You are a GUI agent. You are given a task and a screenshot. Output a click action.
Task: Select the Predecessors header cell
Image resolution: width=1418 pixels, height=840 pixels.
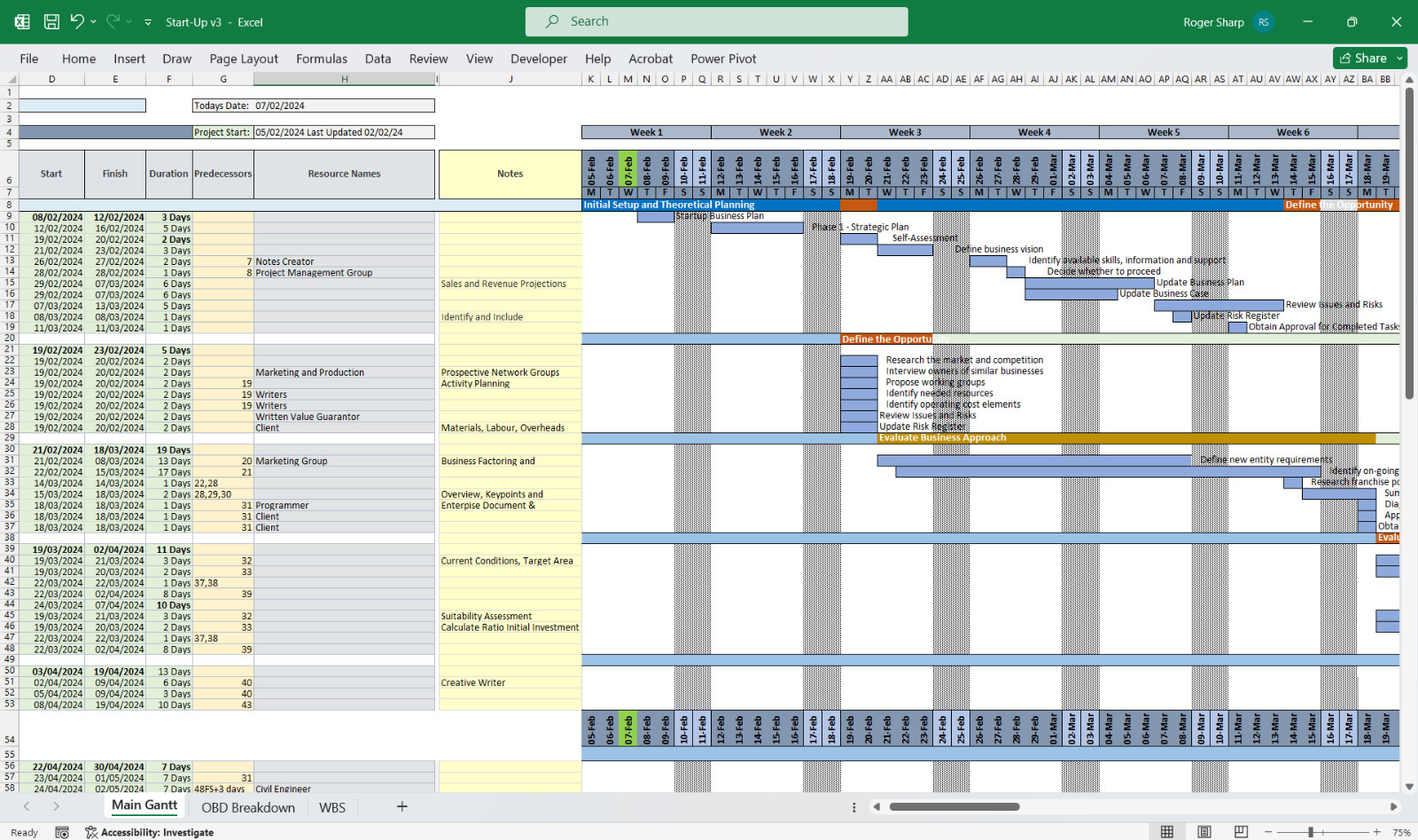(223, 174)
